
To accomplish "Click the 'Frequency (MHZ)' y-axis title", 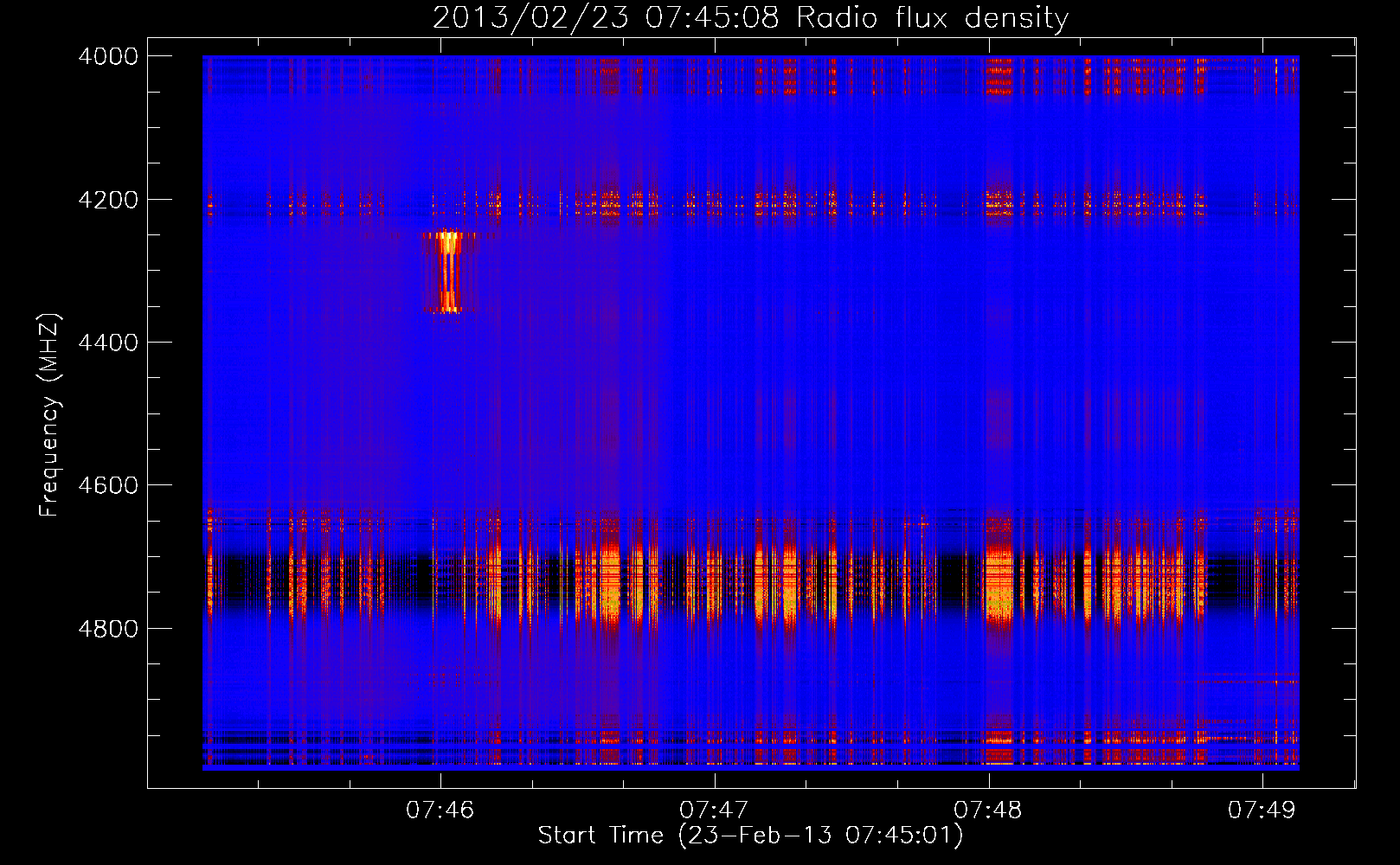I will pyautogui.click(x=50, y=415).
